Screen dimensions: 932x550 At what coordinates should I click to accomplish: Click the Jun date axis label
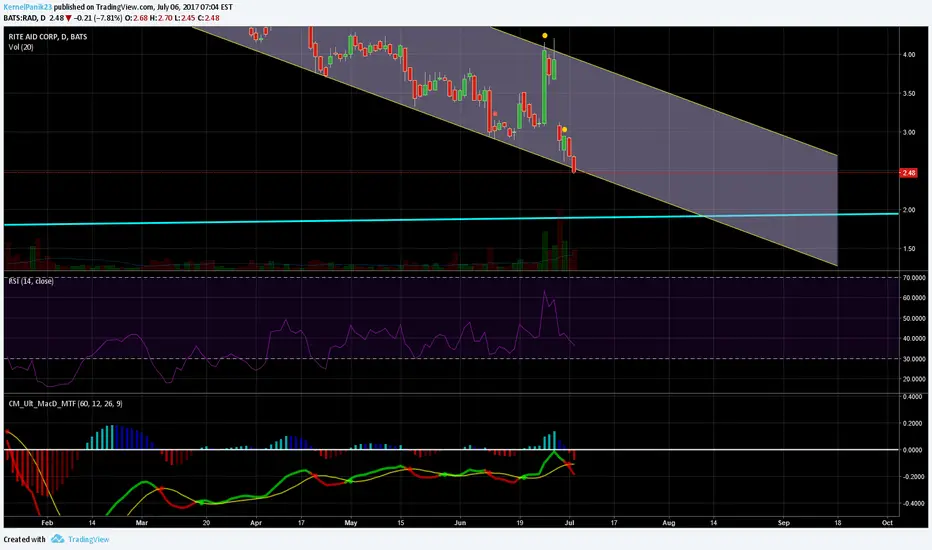[460, 523]
